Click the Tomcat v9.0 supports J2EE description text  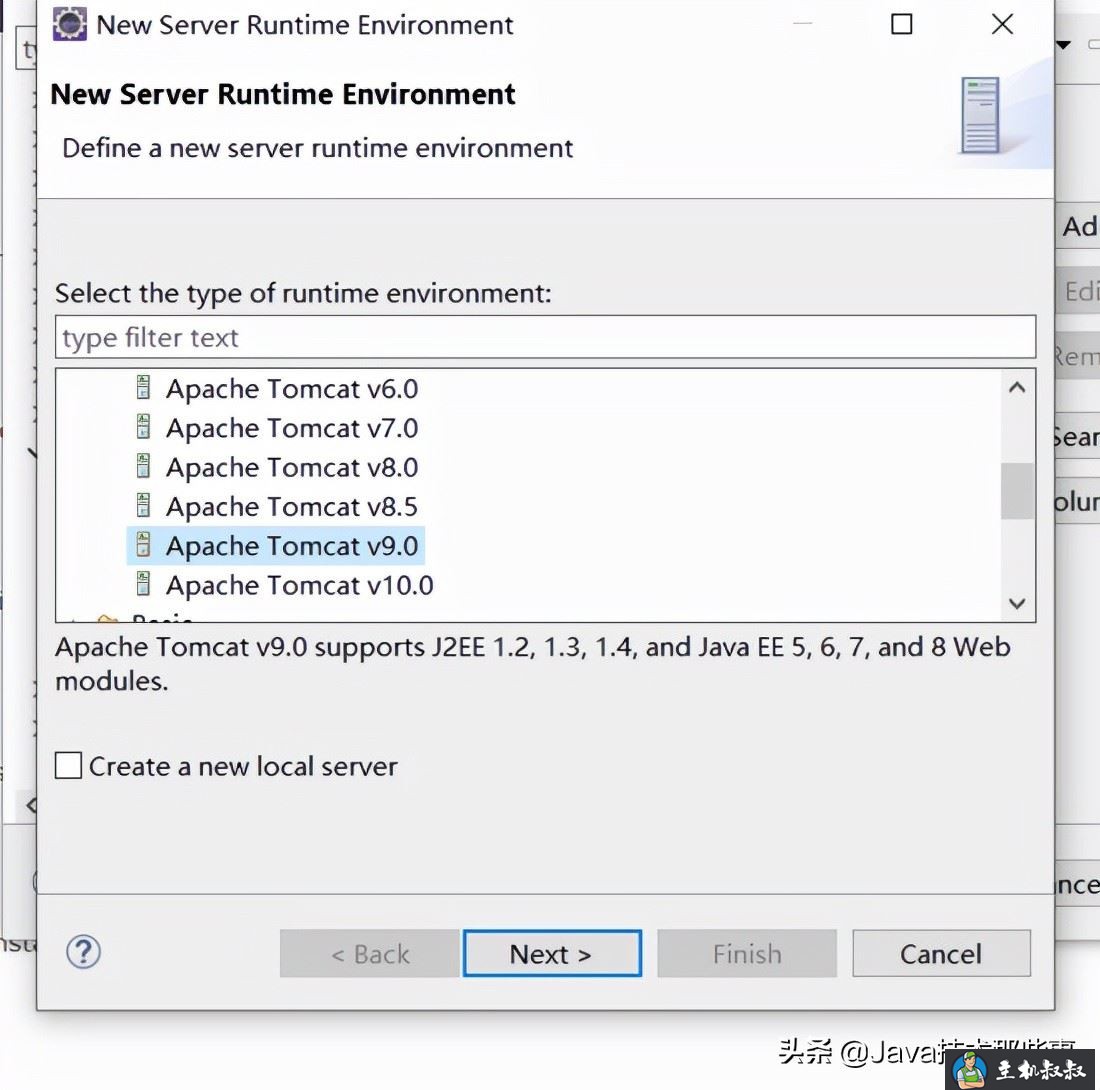coord(533,664)
